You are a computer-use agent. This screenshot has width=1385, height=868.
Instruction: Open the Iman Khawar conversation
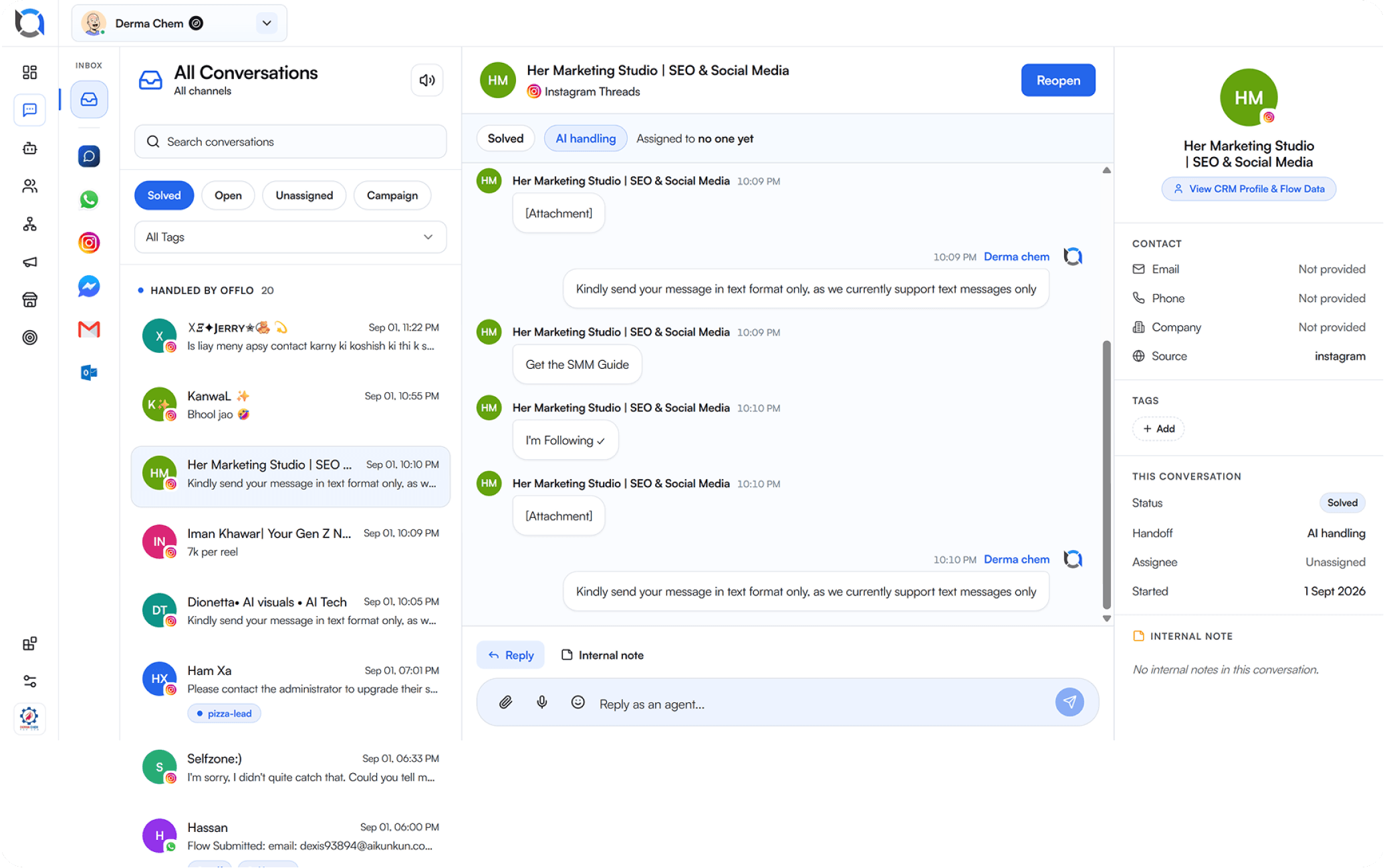[x=290, y=542]
